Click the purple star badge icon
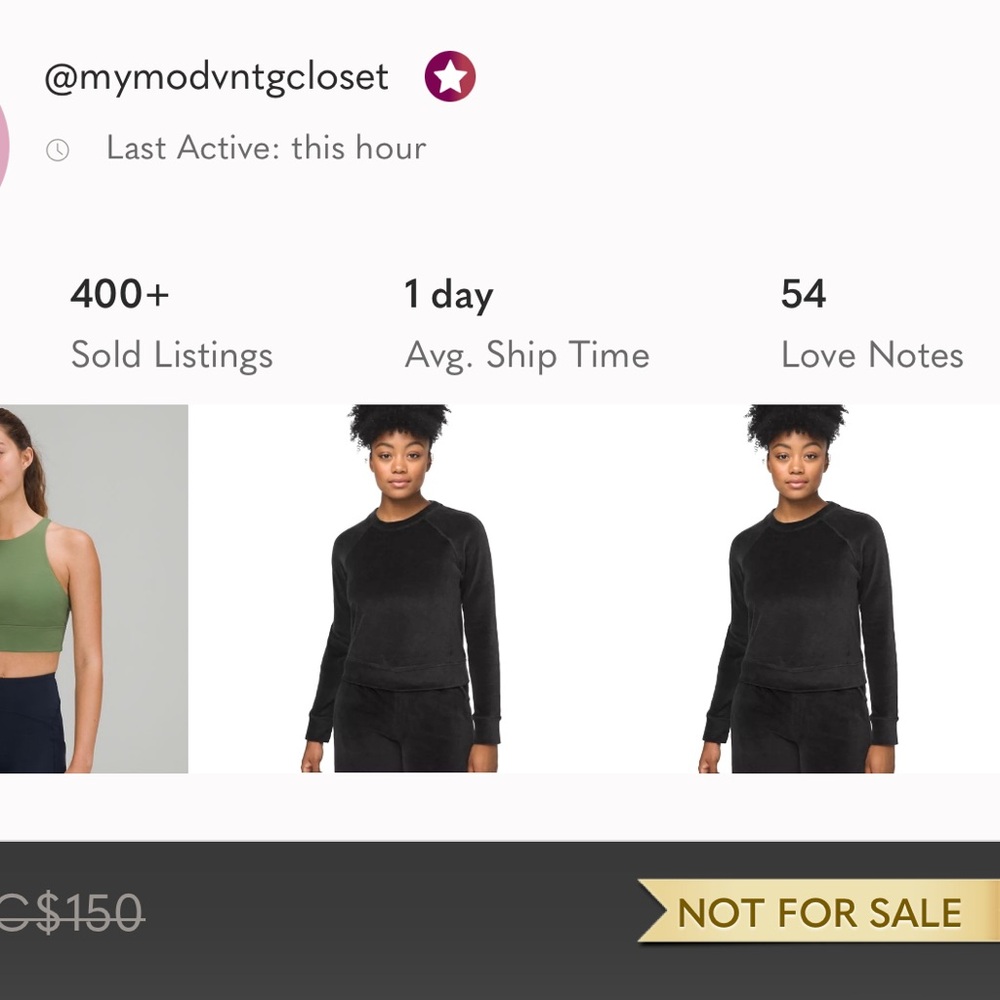This screenshot has width=1000, height=1000. 450,77
